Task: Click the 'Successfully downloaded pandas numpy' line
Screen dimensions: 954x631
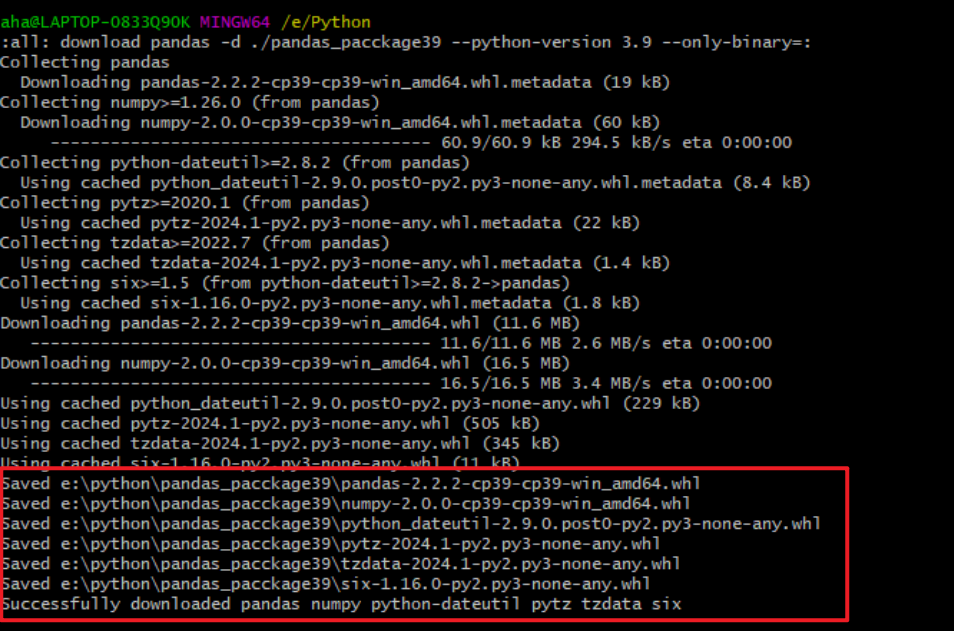Action: (x=341, y=605)
